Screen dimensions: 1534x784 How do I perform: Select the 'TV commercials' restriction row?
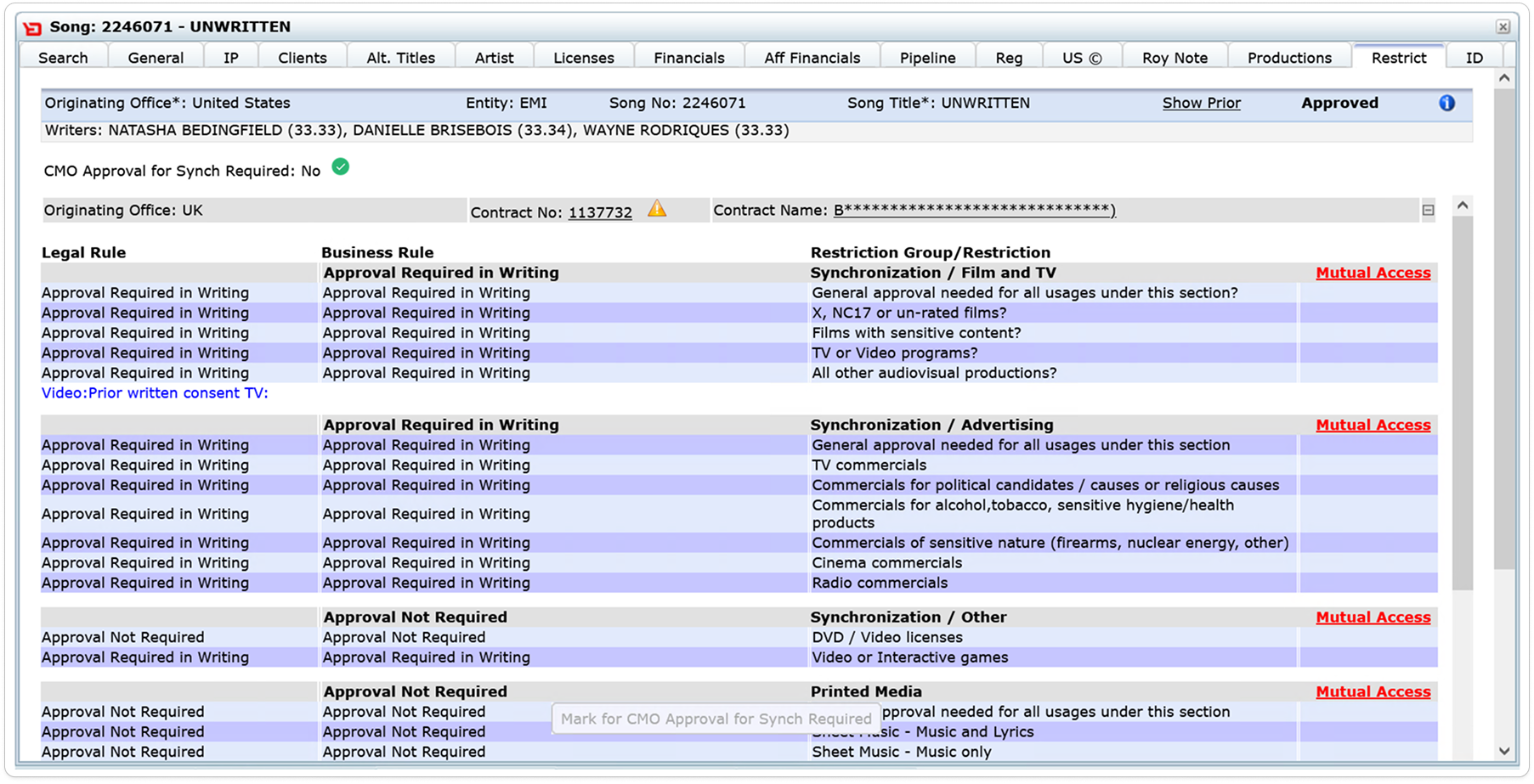coord(739,465)
